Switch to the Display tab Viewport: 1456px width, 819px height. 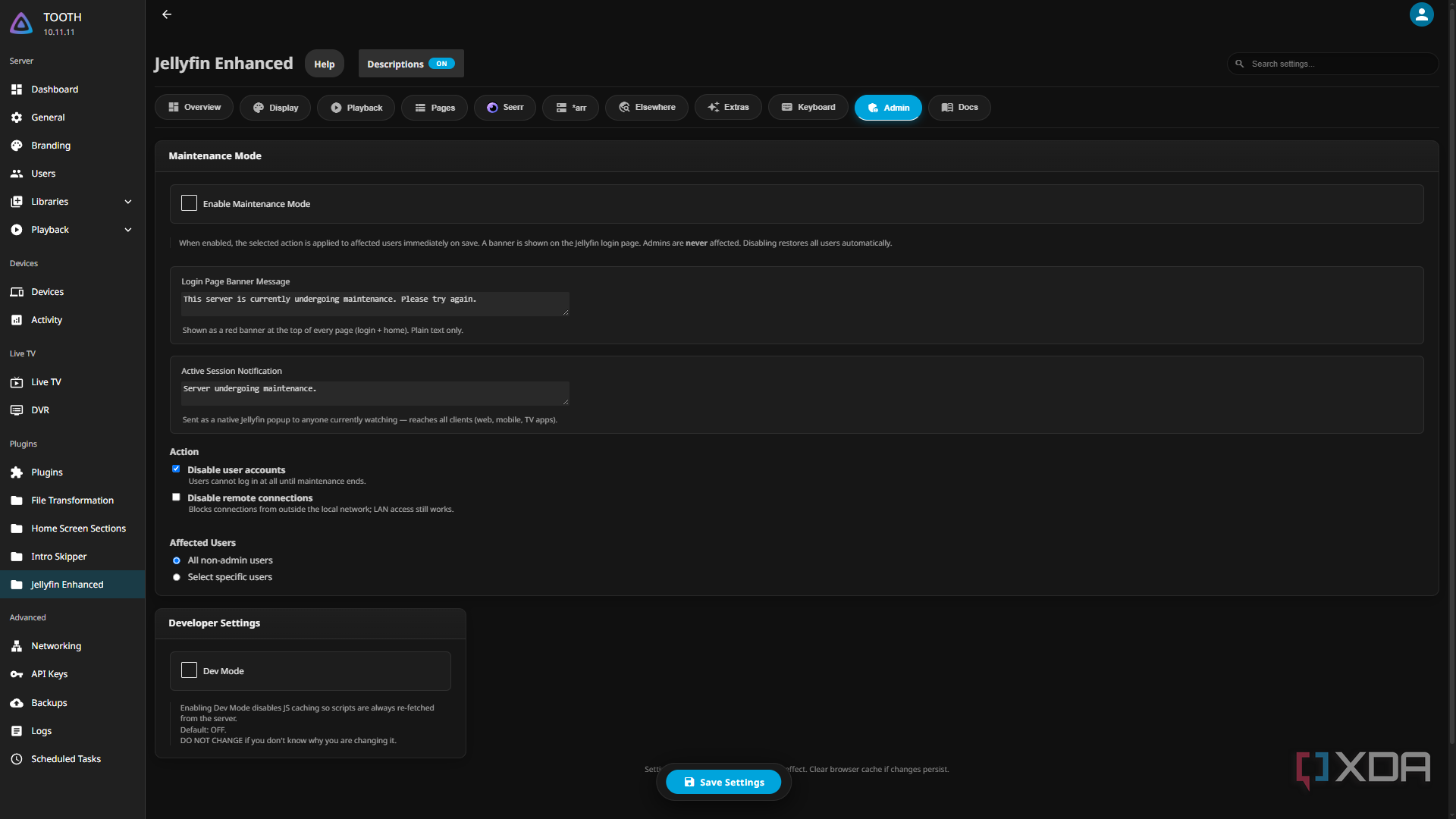[275, 108]
